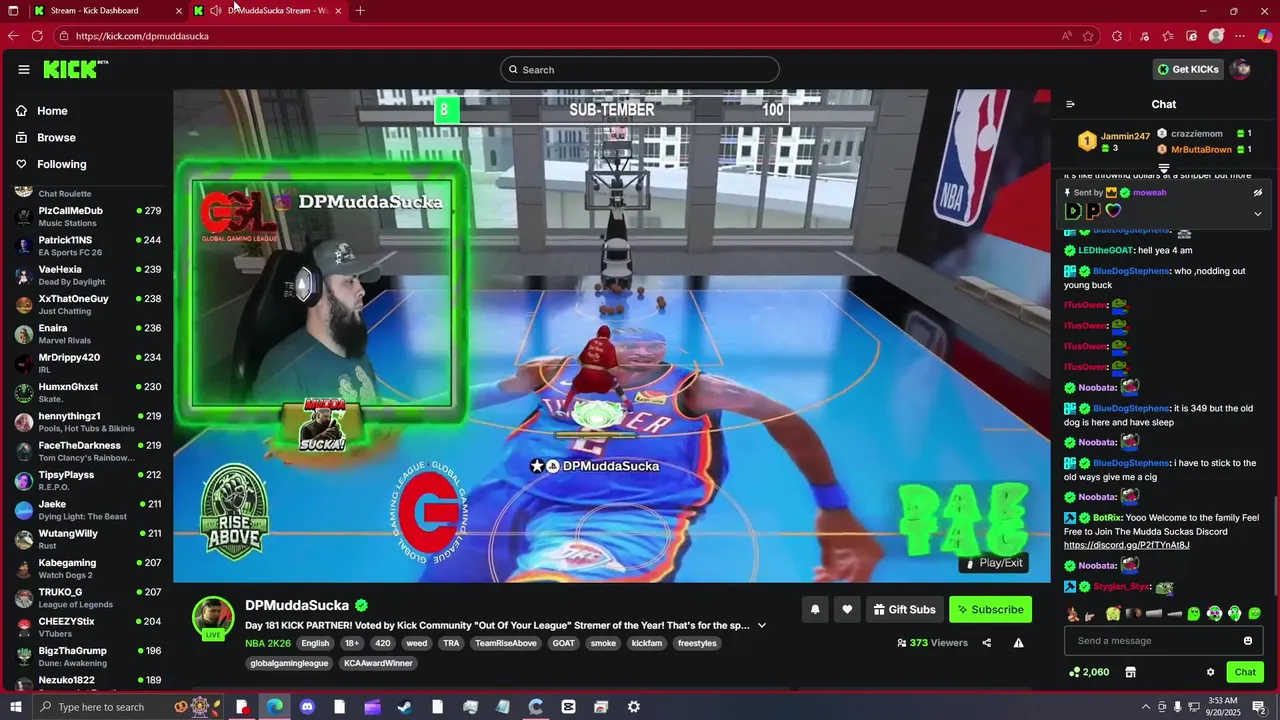Image resolution: width=1280 pixels, height=720 pixels.
Task: Click the Play/Exit overlay on video
Action: pos(995,563)
